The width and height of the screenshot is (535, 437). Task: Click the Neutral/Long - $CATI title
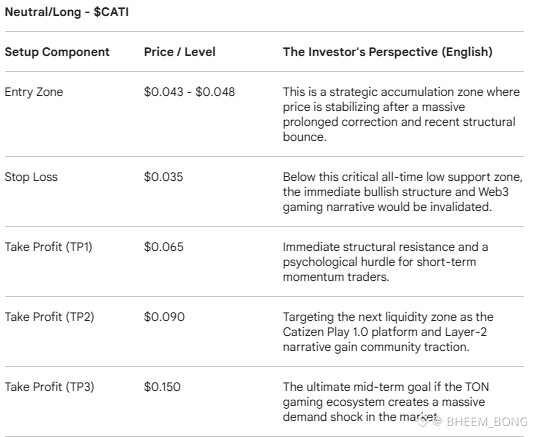pos(67,12)
